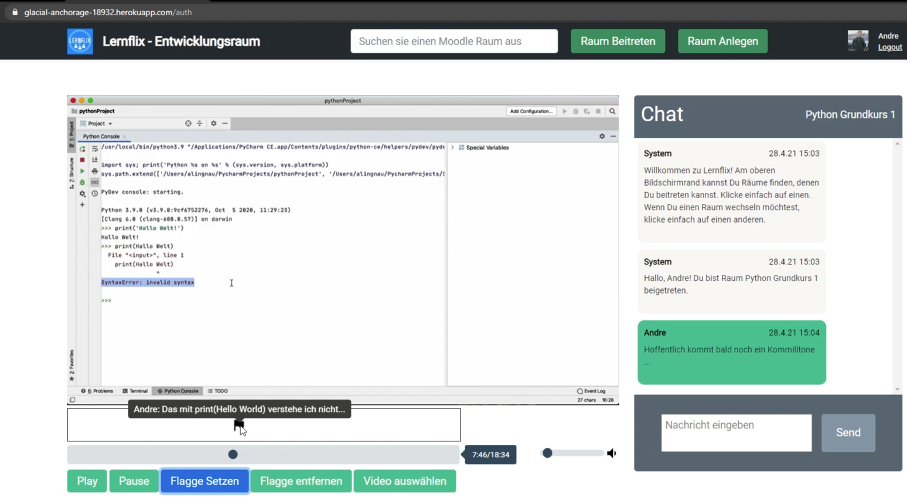Screen dimensions: 908x498
Task: Close the Python Console tab
Action: 125,137
